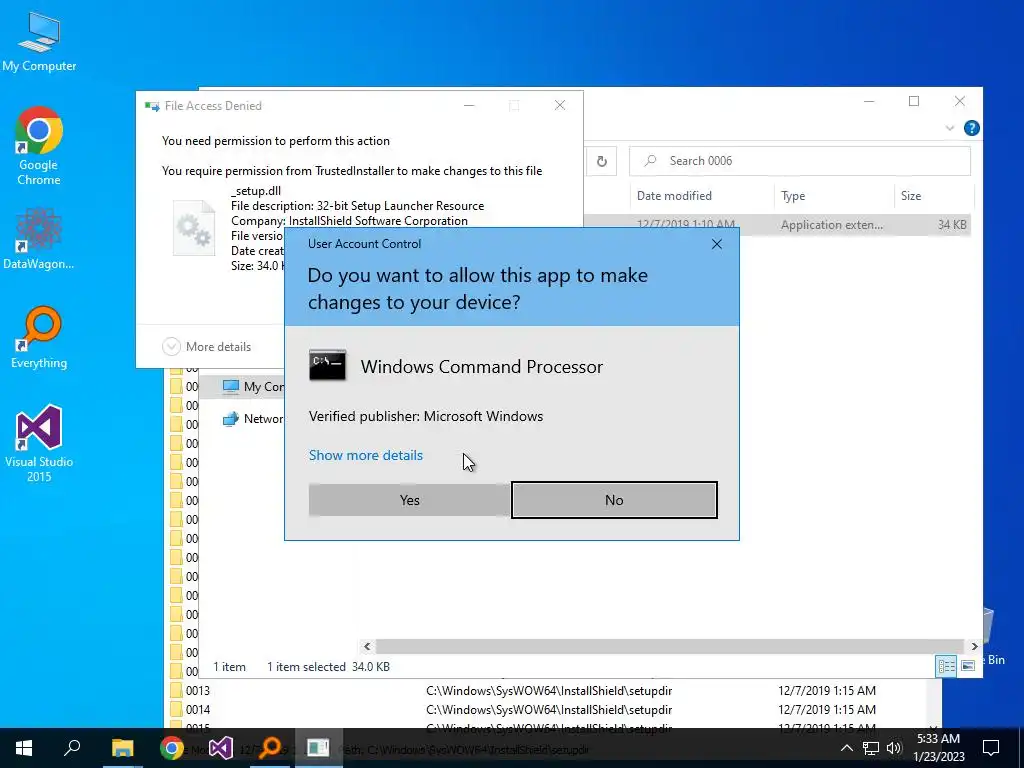Switch to details view icon in Explorer
This screenshot has width=1024, height=768.
coord(946,666)
